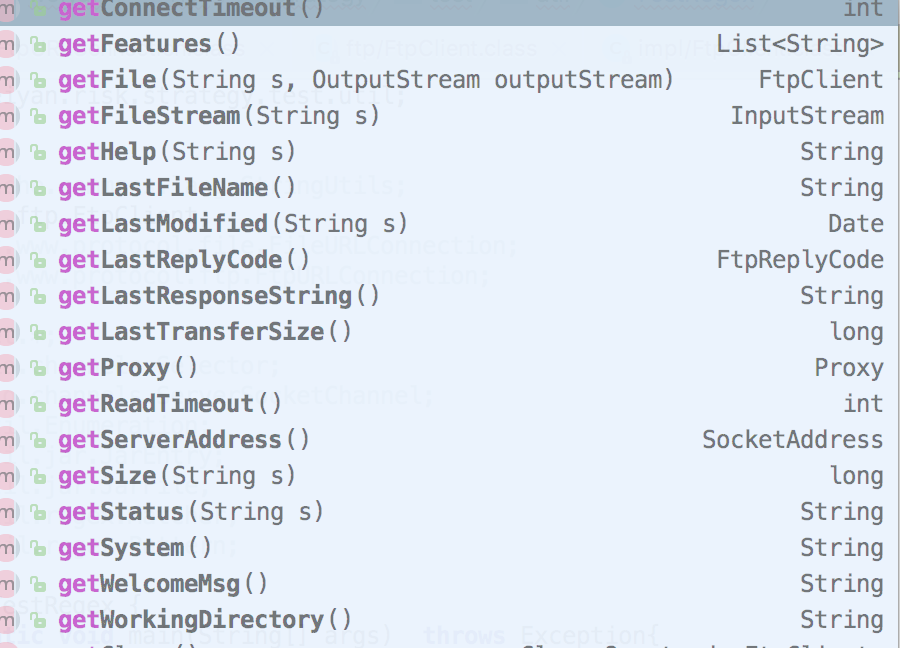The image size is (900, 648).
Task: Choose getLastReplyCode() from the suggestion list
Action: (x=200, y=259)
